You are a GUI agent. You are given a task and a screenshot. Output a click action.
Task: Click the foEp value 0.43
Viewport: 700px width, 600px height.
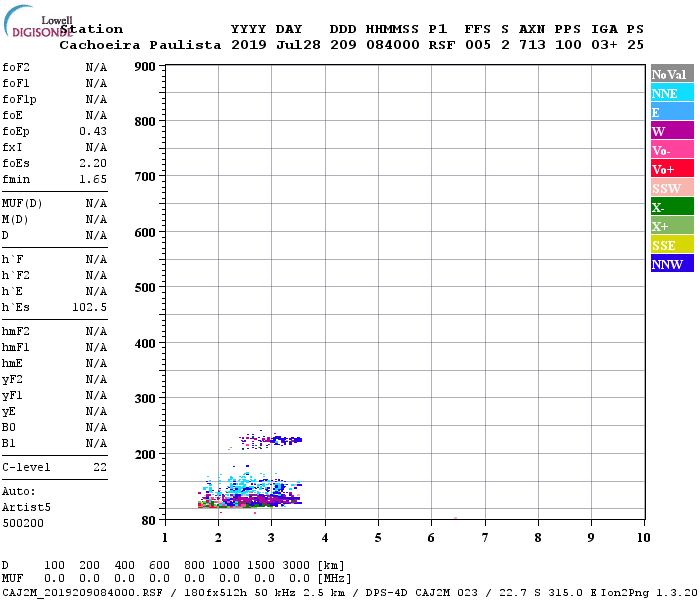pyautogui.click(x=93, y=131)
